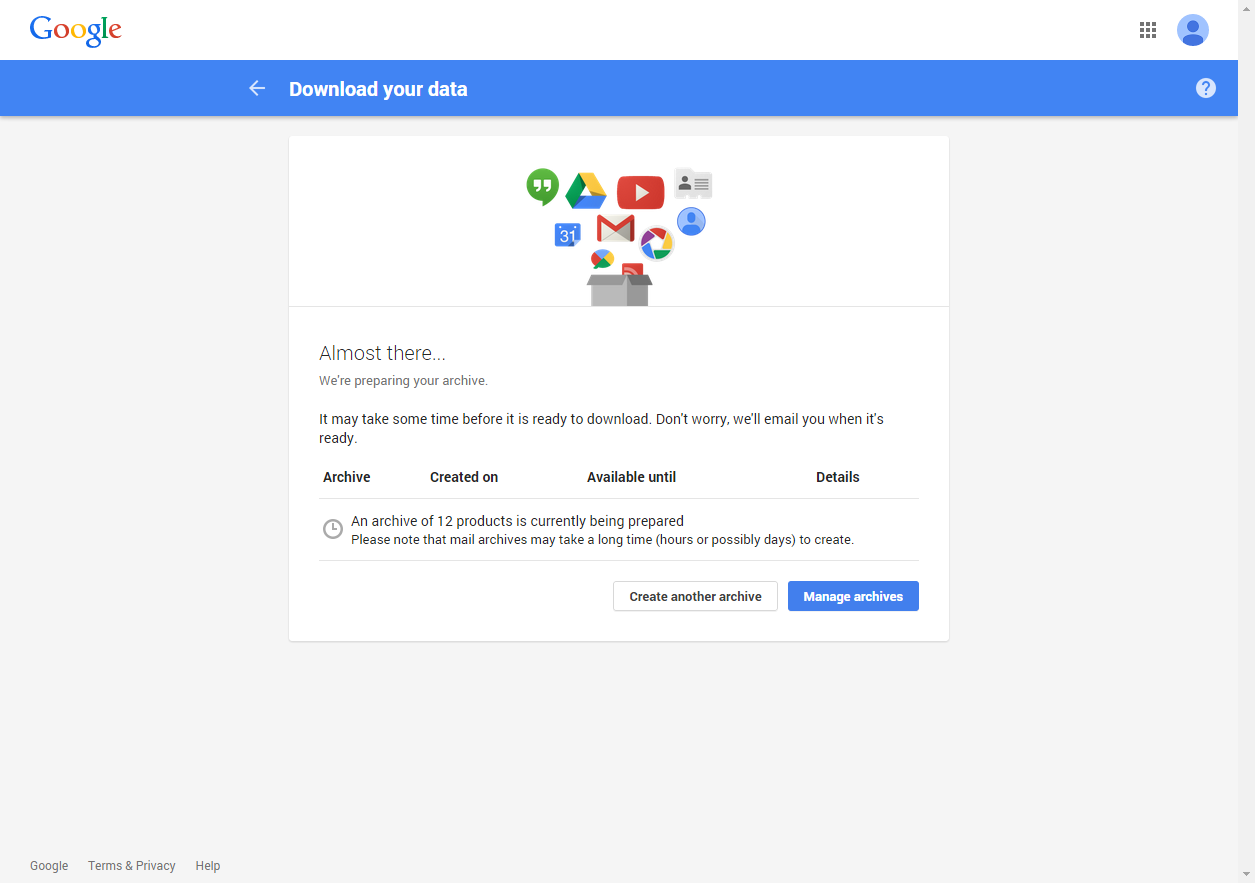Click the Created on column header
Viewport: 1255px width, 883px height.
[x=464, y=477]
